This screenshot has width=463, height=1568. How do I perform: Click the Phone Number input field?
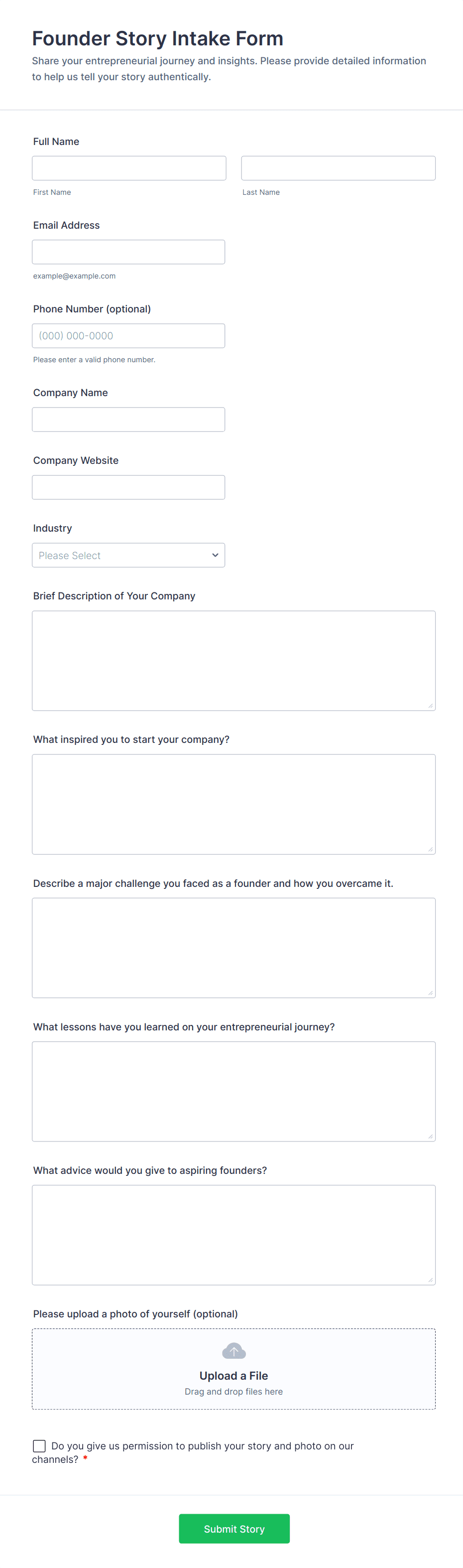(128, 336)
